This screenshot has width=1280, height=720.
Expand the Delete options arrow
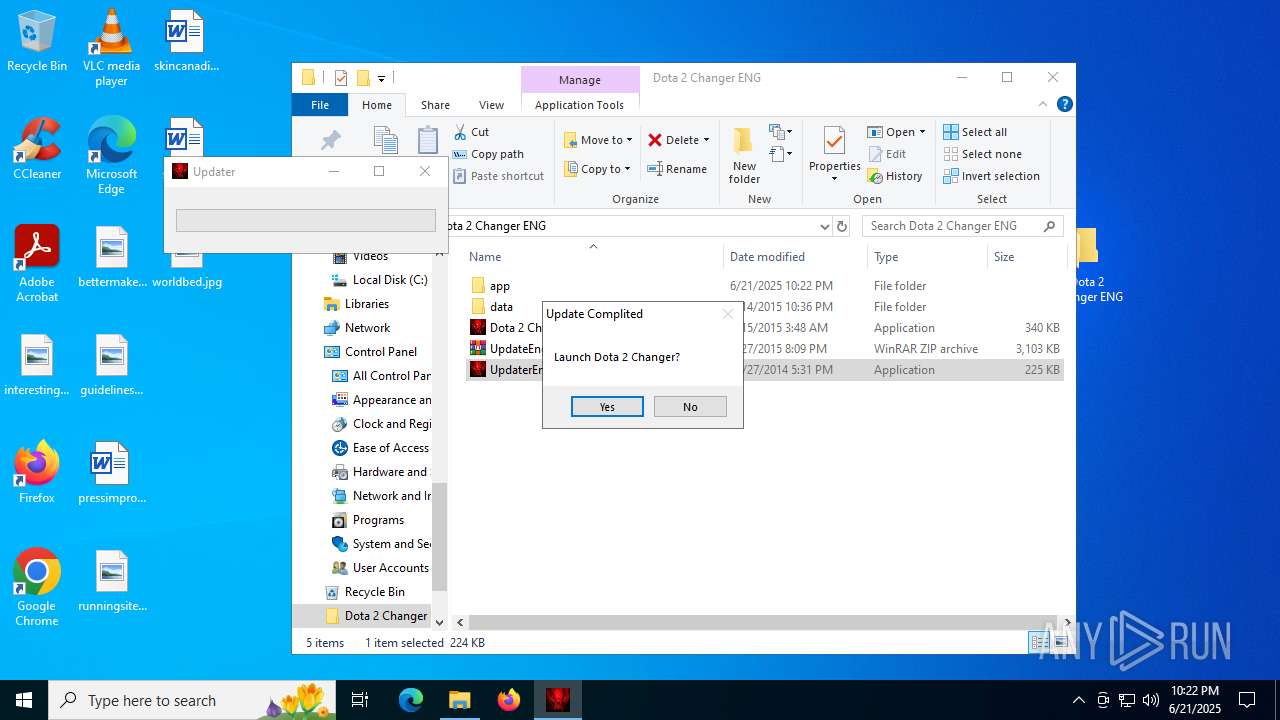tap(706, 140)
